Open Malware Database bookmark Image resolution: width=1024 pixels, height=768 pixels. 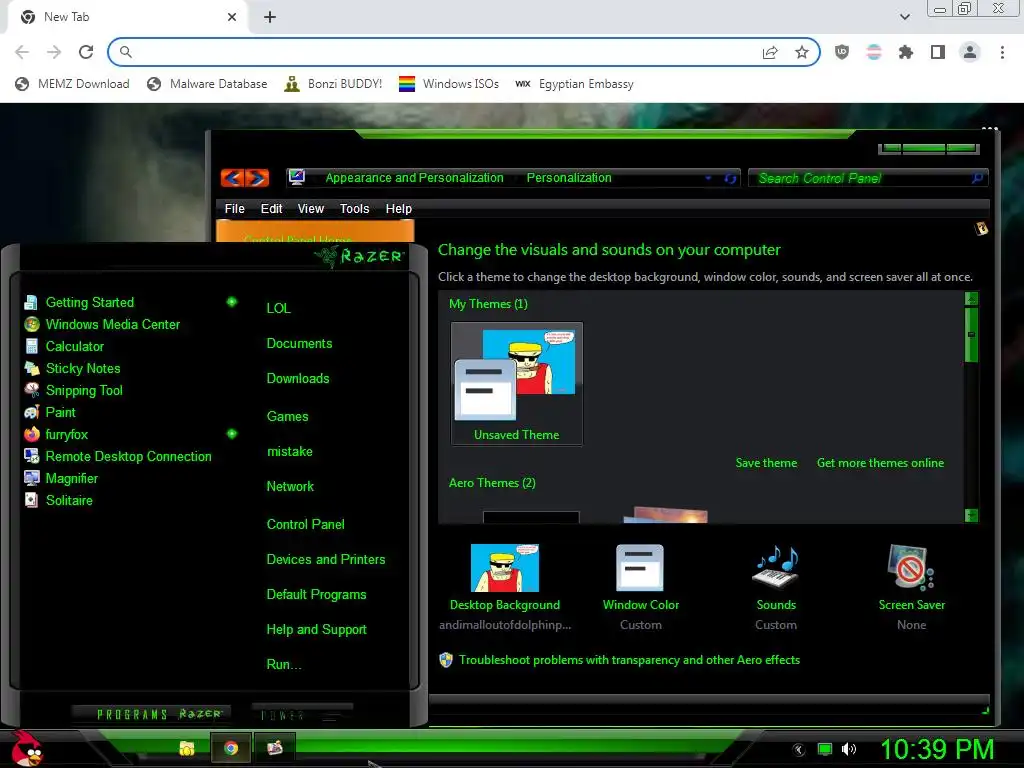tap(207, 84)
